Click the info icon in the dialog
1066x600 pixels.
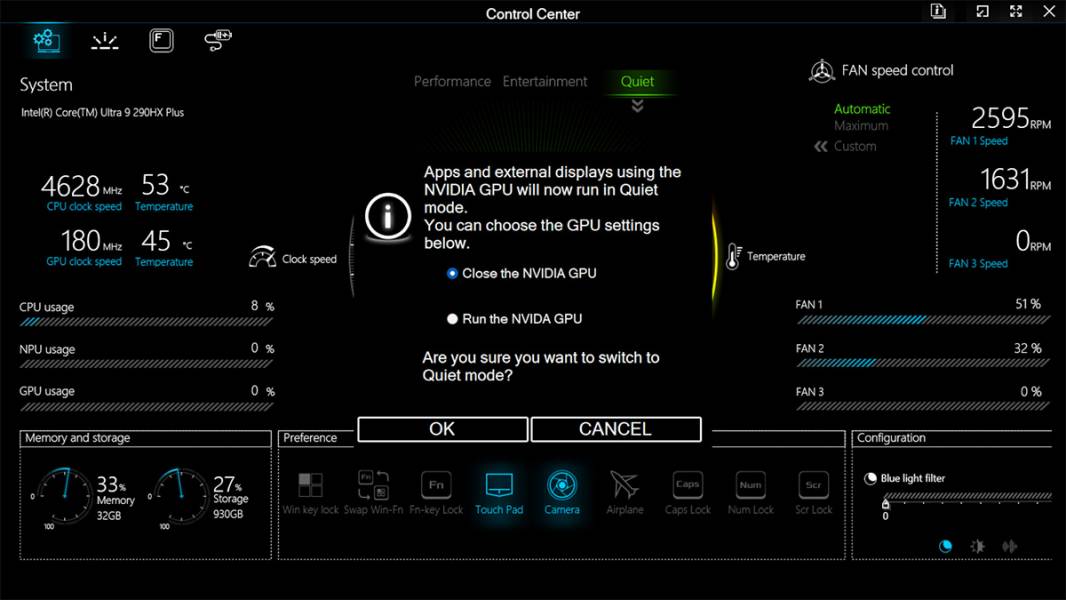pos(388,217)
